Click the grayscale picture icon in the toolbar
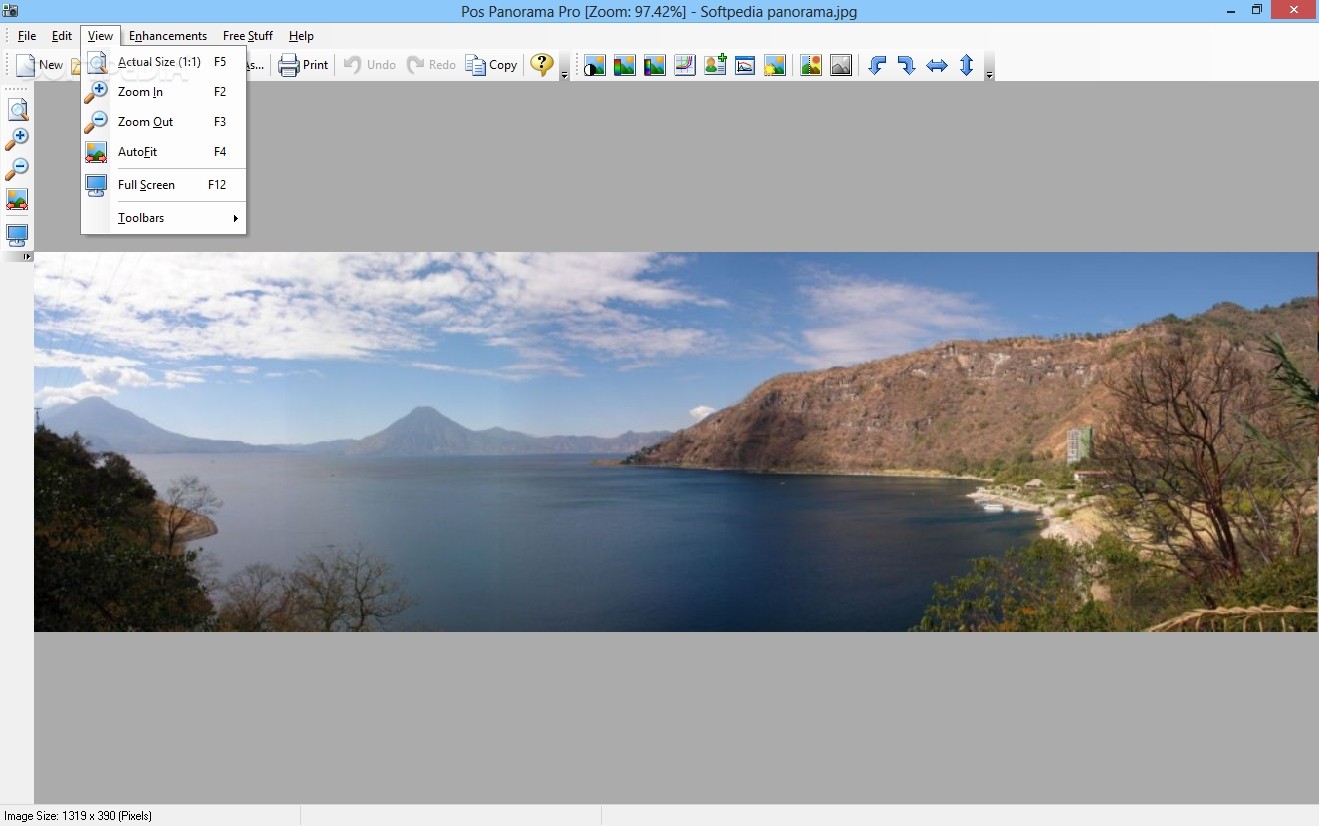1319x826 pixels. point(841,65)
